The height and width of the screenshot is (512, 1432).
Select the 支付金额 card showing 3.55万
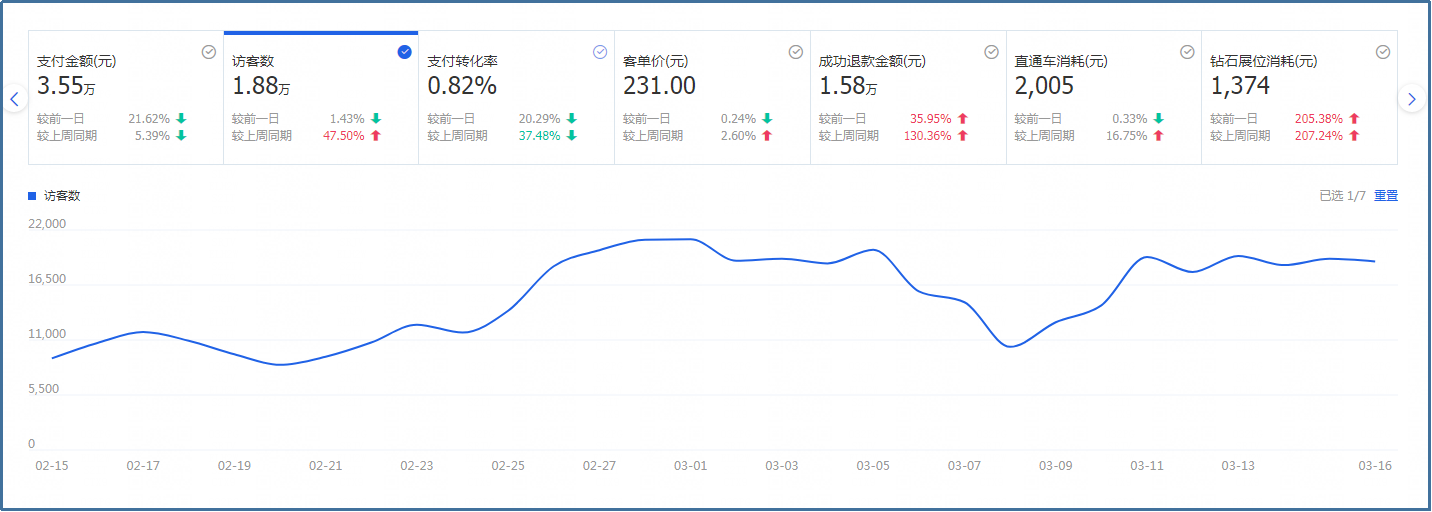[x=126, y=97]
